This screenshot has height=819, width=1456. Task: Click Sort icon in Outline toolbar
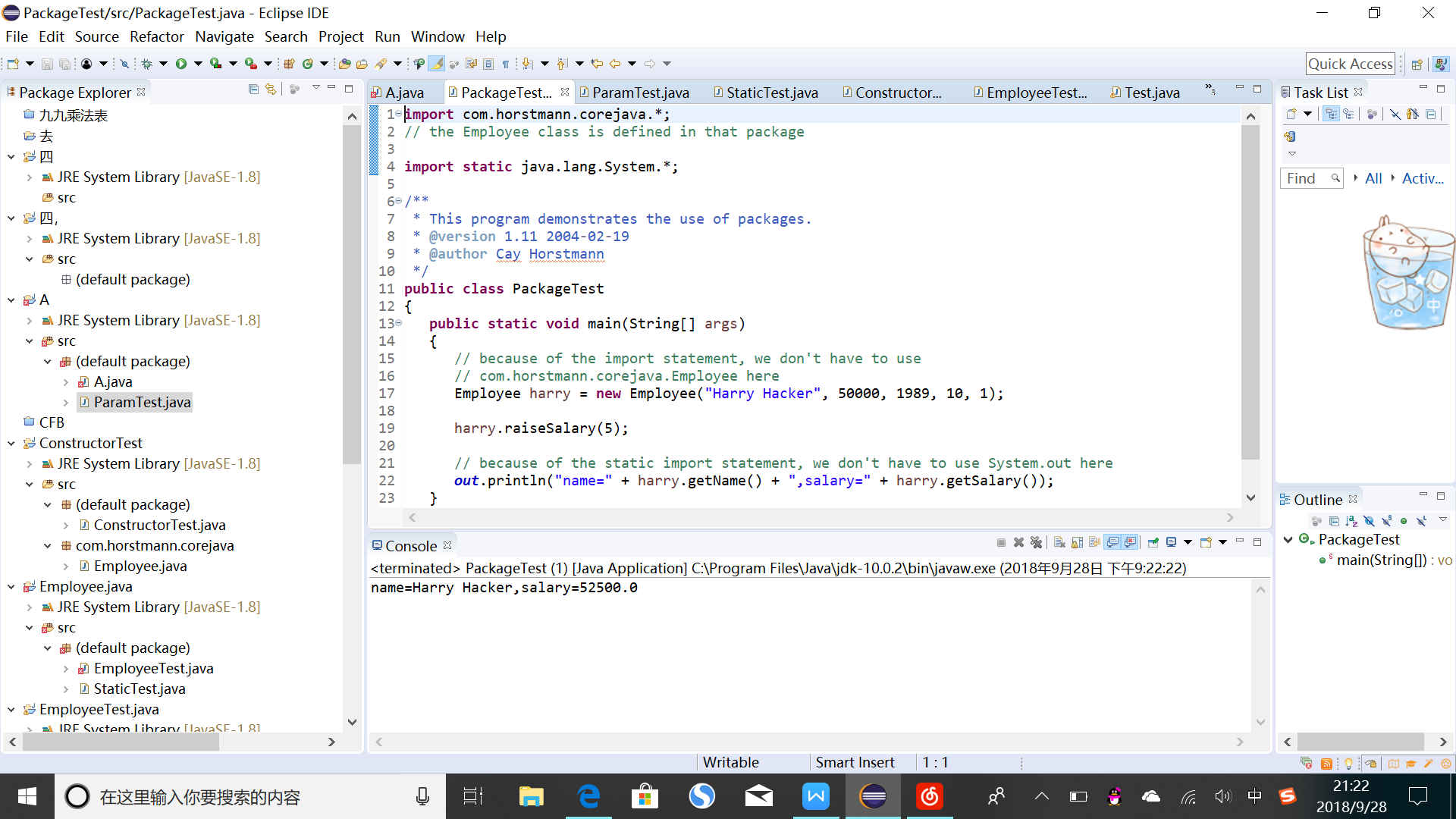(1351, 521)
